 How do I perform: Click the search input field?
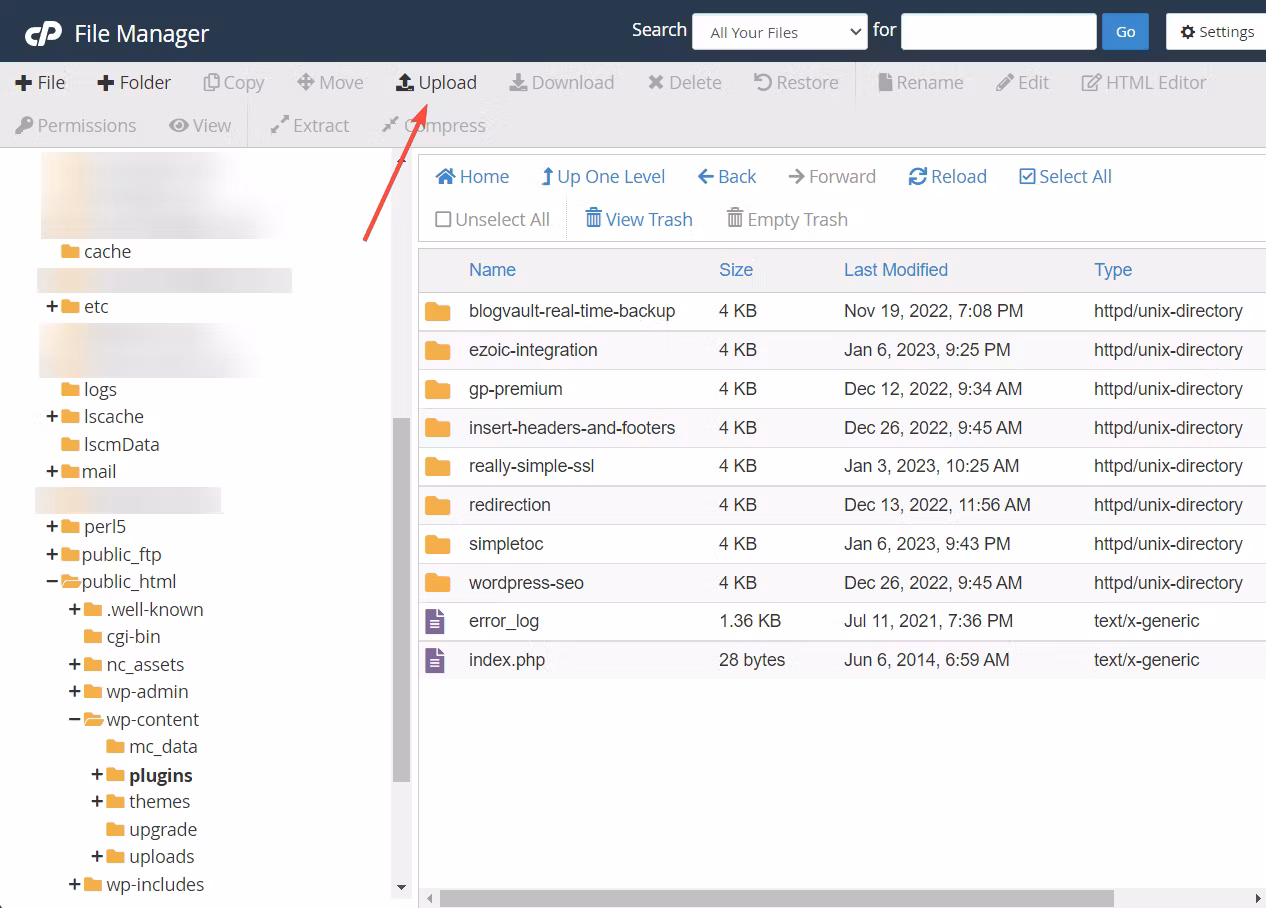[997, 31]
